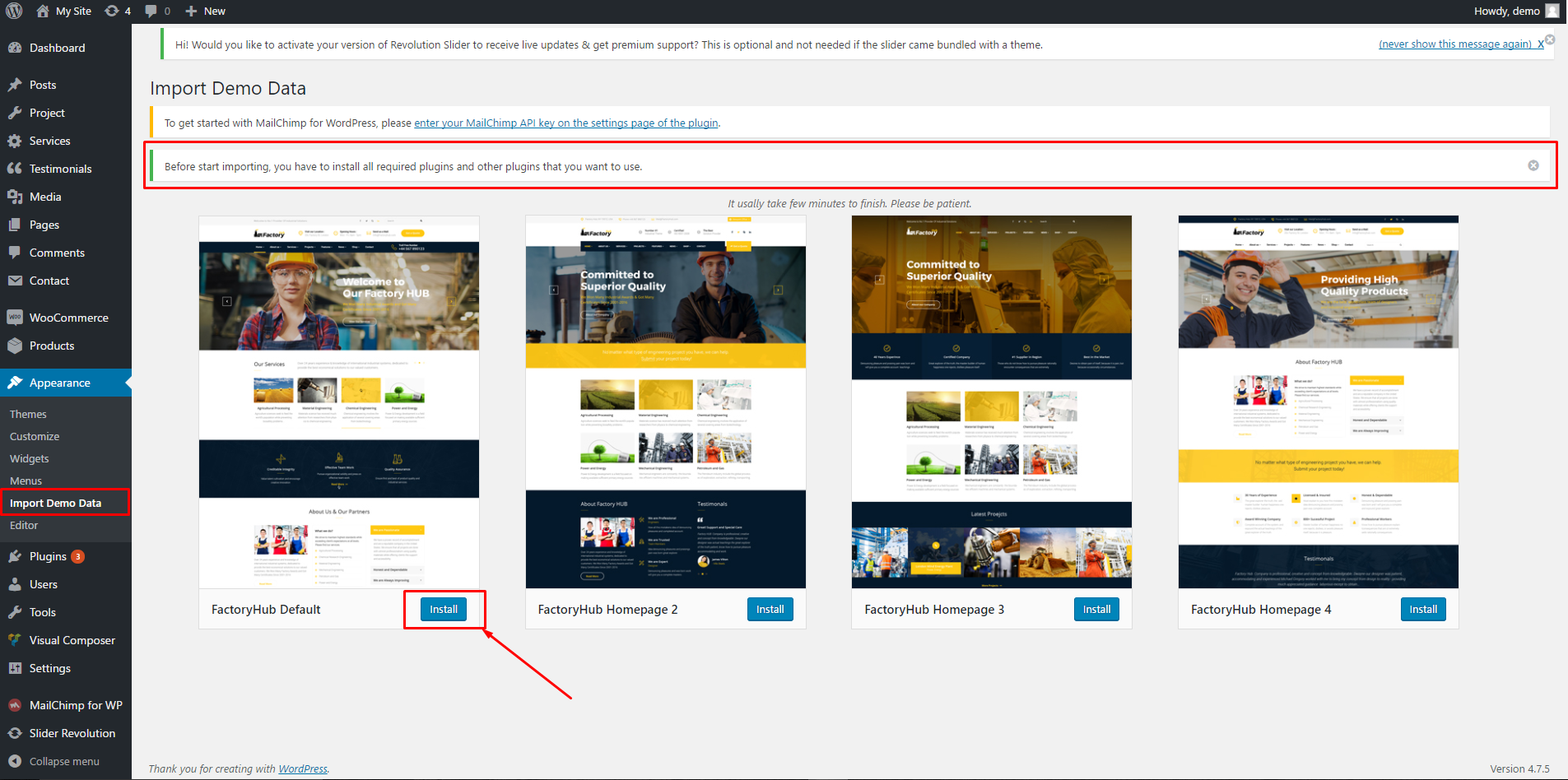This screenshot has height=780, width=1568.
Task: Open the New content dropdown in admin bar
Action: click(x=205, y=11)
